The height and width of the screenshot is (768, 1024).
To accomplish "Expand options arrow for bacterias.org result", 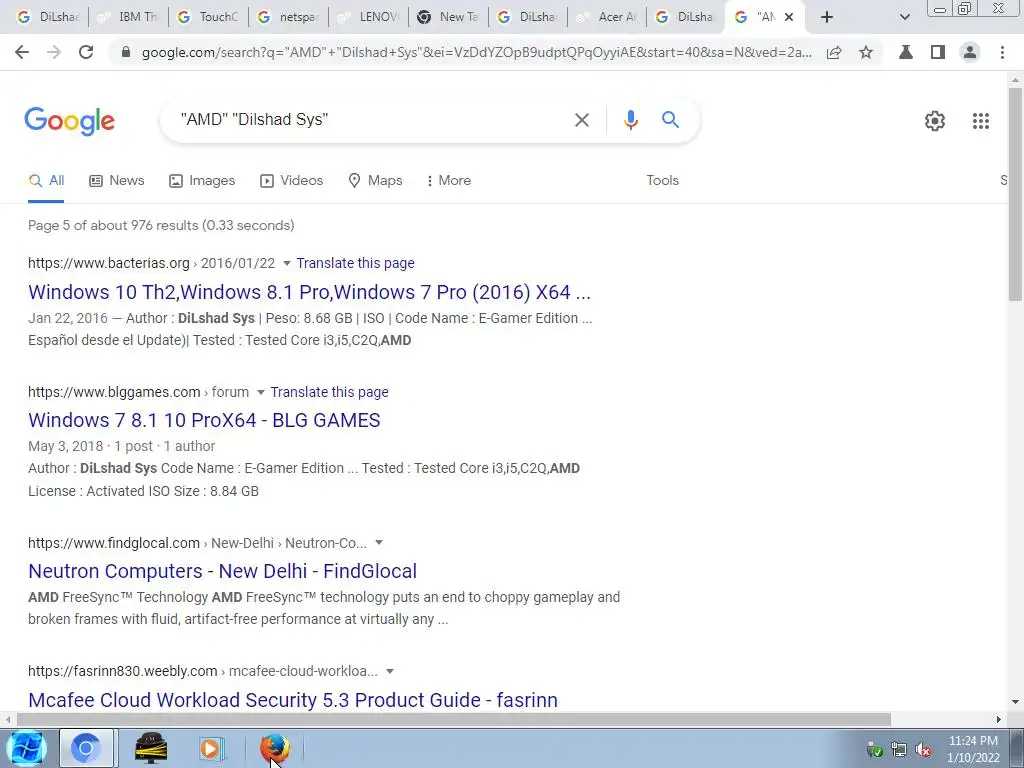I will 286,263.
